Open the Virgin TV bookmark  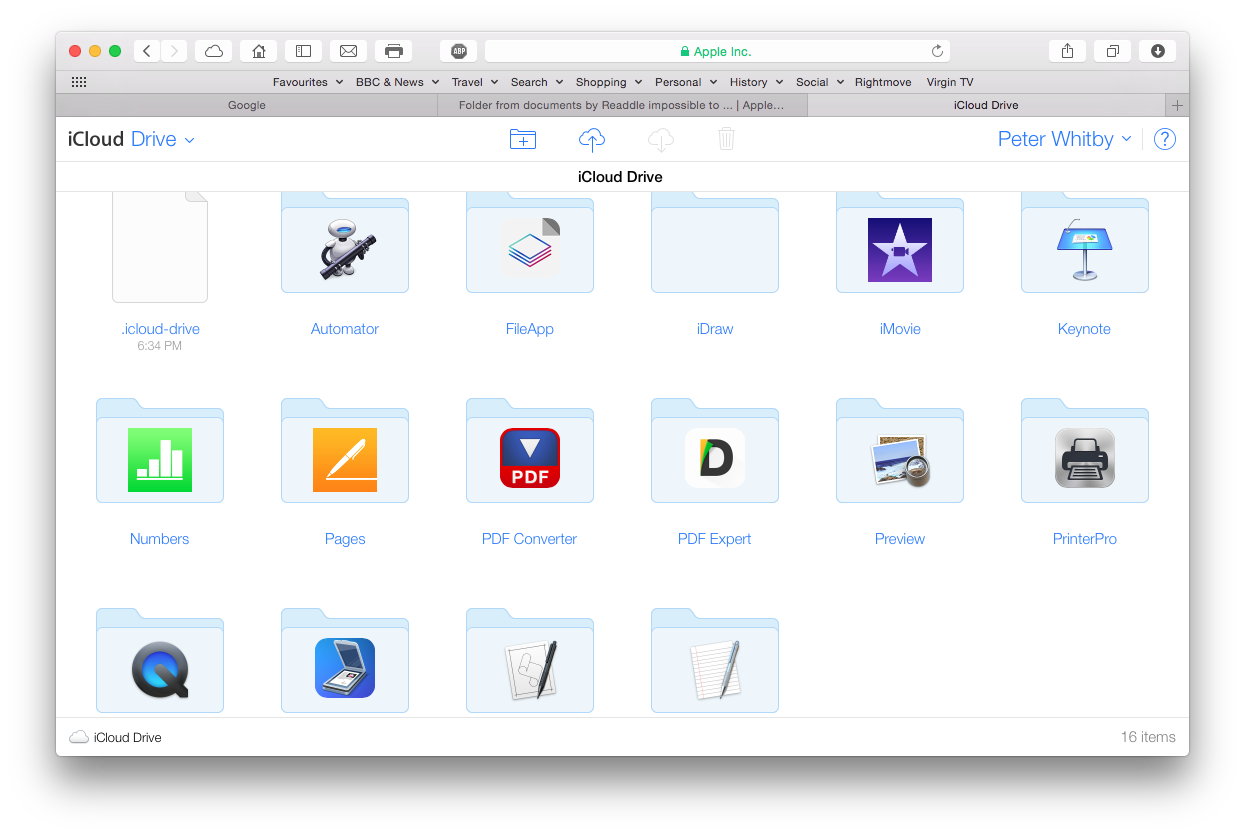950,82
